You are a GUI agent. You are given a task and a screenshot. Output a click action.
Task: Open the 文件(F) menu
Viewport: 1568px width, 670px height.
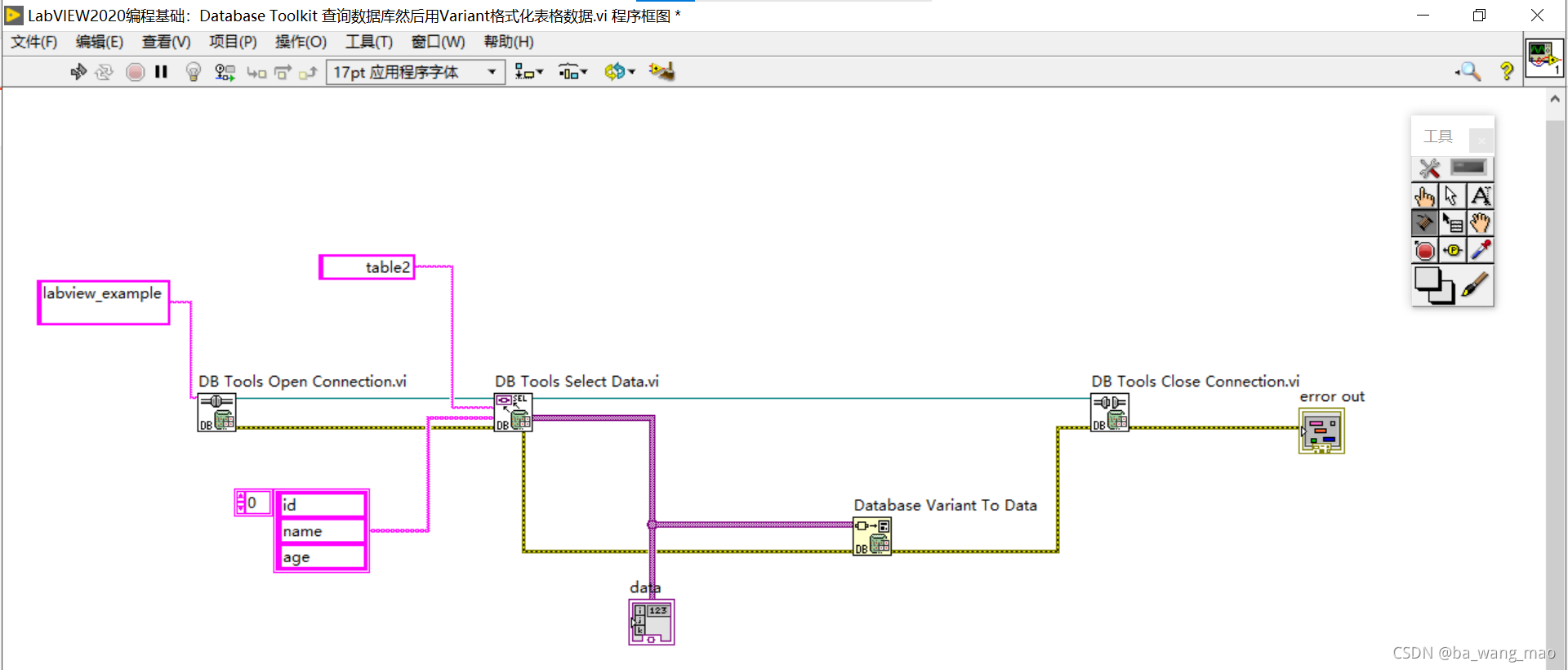[33, 42]
